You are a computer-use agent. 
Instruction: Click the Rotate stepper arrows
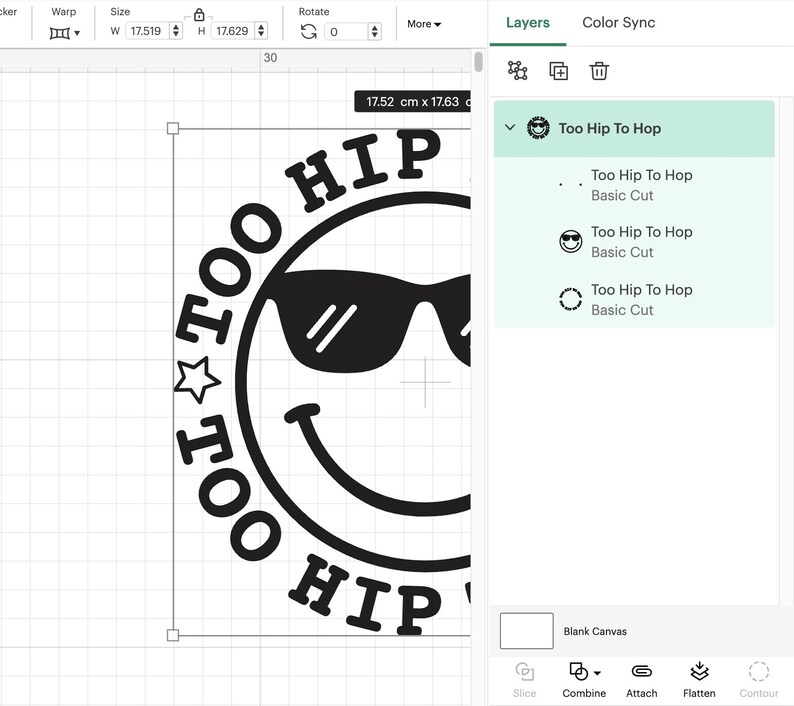click(374, 32)
